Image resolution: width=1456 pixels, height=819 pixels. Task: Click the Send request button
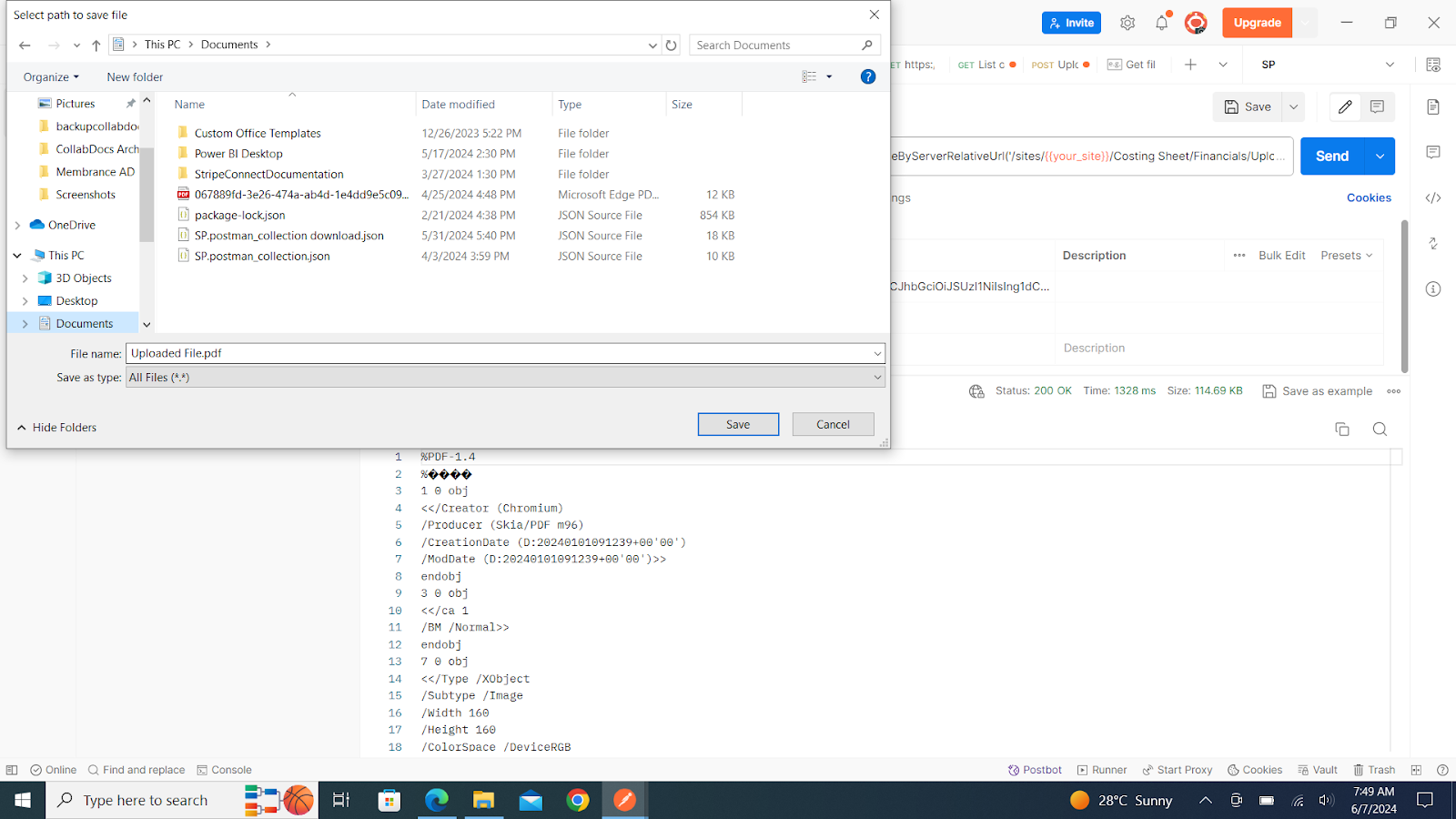(1332, 156)
